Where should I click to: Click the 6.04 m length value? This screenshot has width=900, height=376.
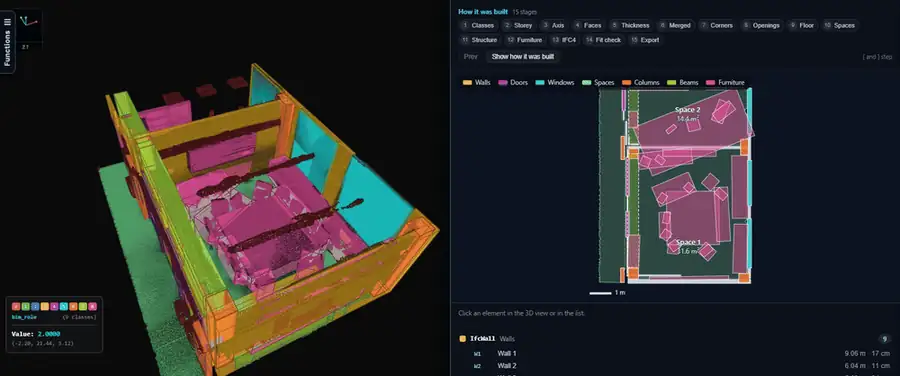click(855, 366)
